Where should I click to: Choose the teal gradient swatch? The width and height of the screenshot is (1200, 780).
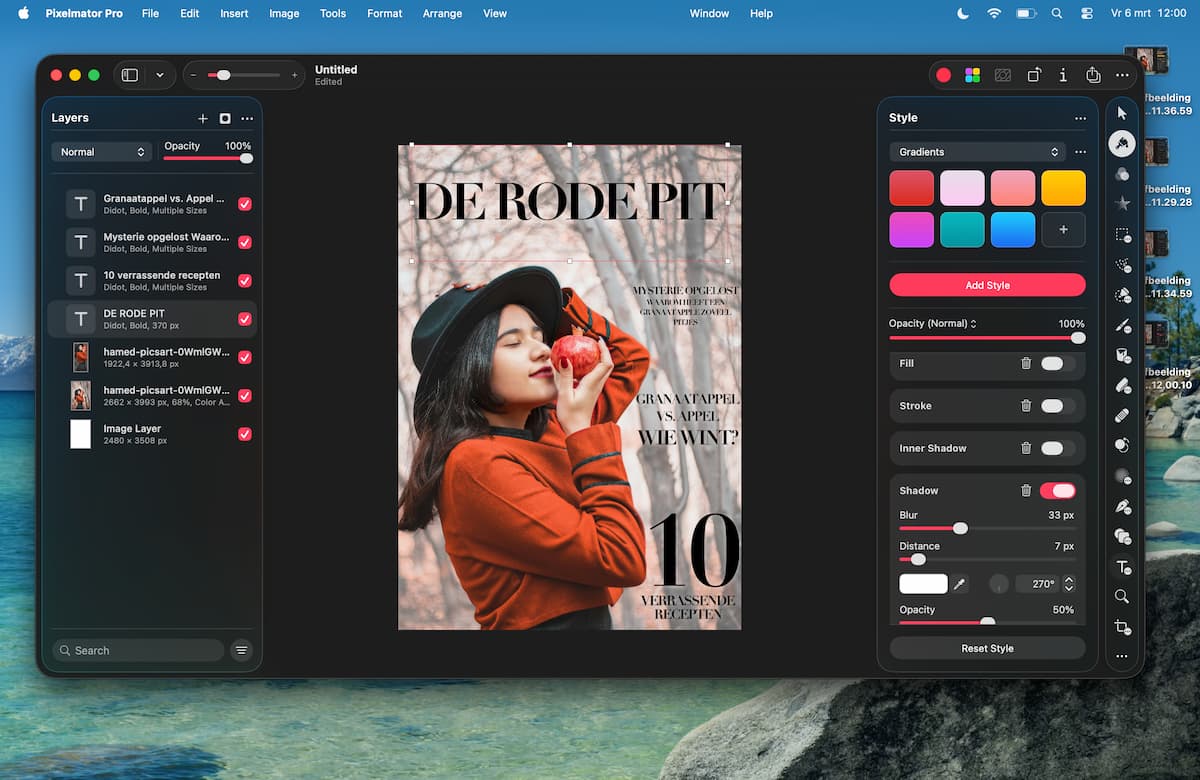click(x=962, y=230)
